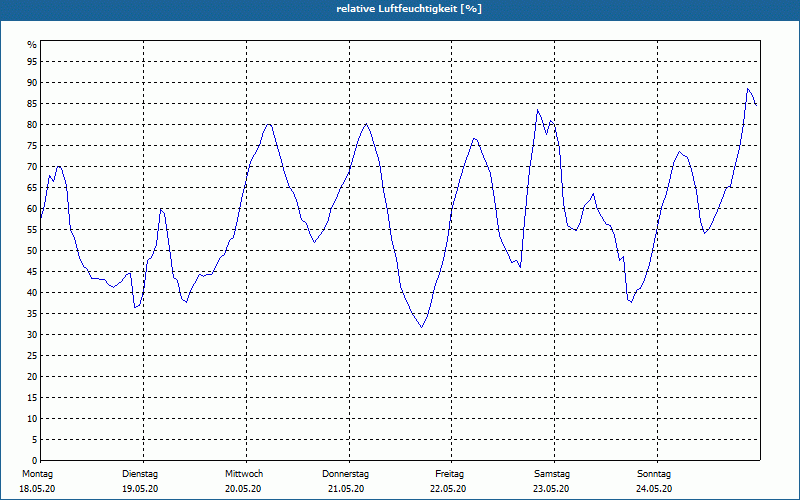
Task: Select the 'Dienstag' day label
Action: click(140, 474)
